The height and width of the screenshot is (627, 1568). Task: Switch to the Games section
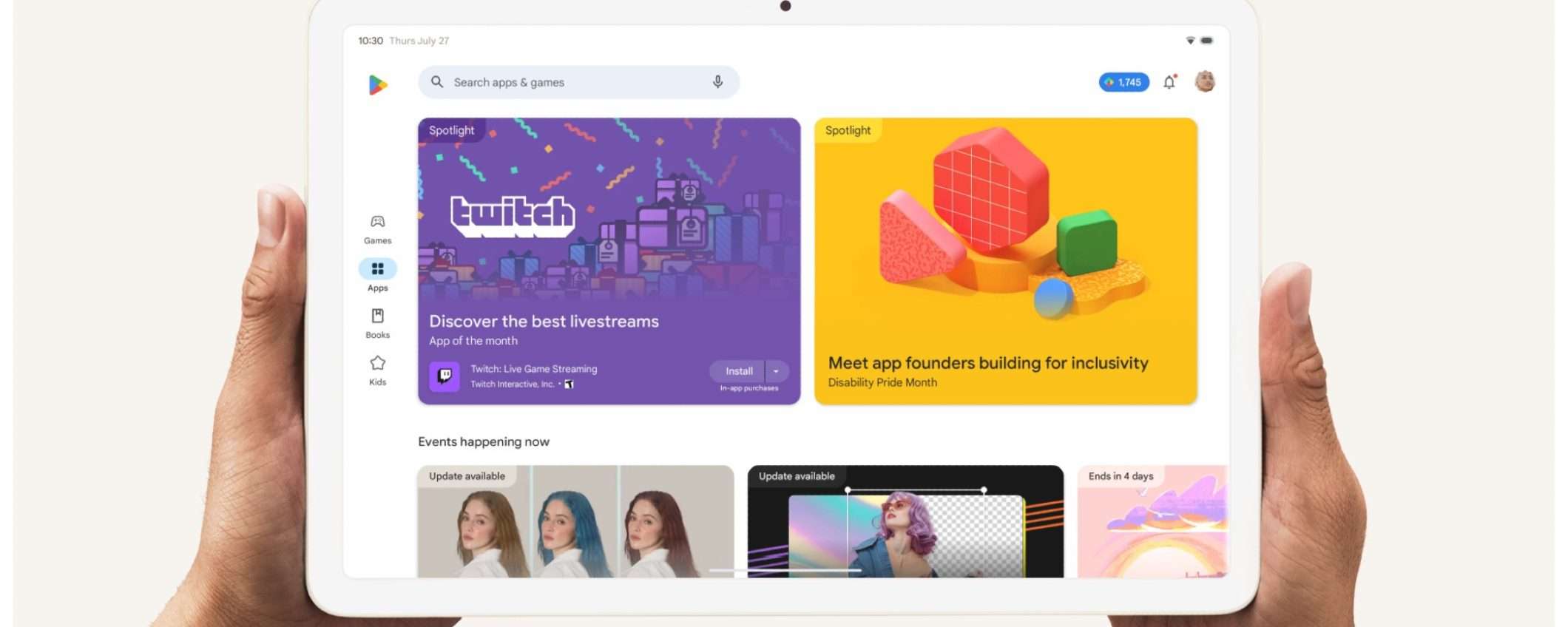pos(377,229)
